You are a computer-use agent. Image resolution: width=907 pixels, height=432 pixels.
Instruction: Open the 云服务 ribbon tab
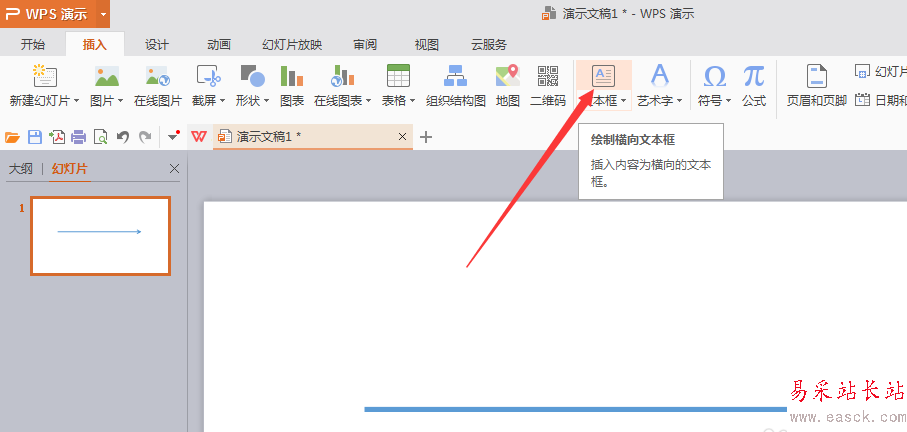489,45
